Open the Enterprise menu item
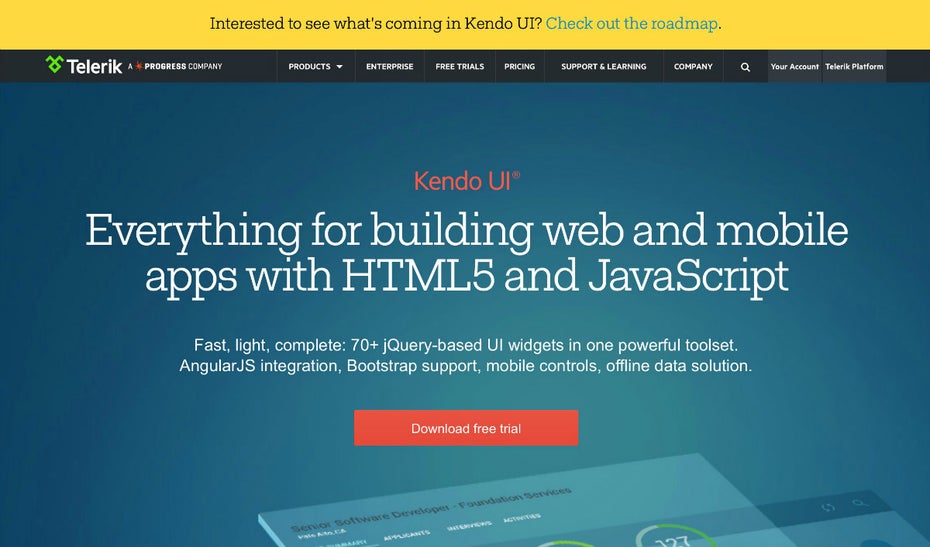Screen dimensions: 930x547 [x=390, y=66]
